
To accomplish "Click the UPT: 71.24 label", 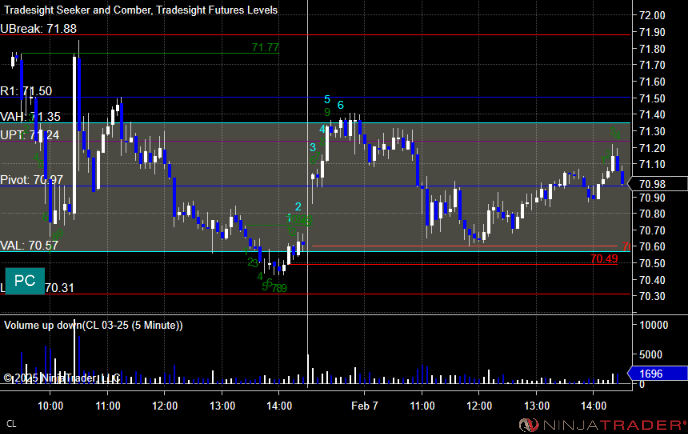I will pos(30,135).
